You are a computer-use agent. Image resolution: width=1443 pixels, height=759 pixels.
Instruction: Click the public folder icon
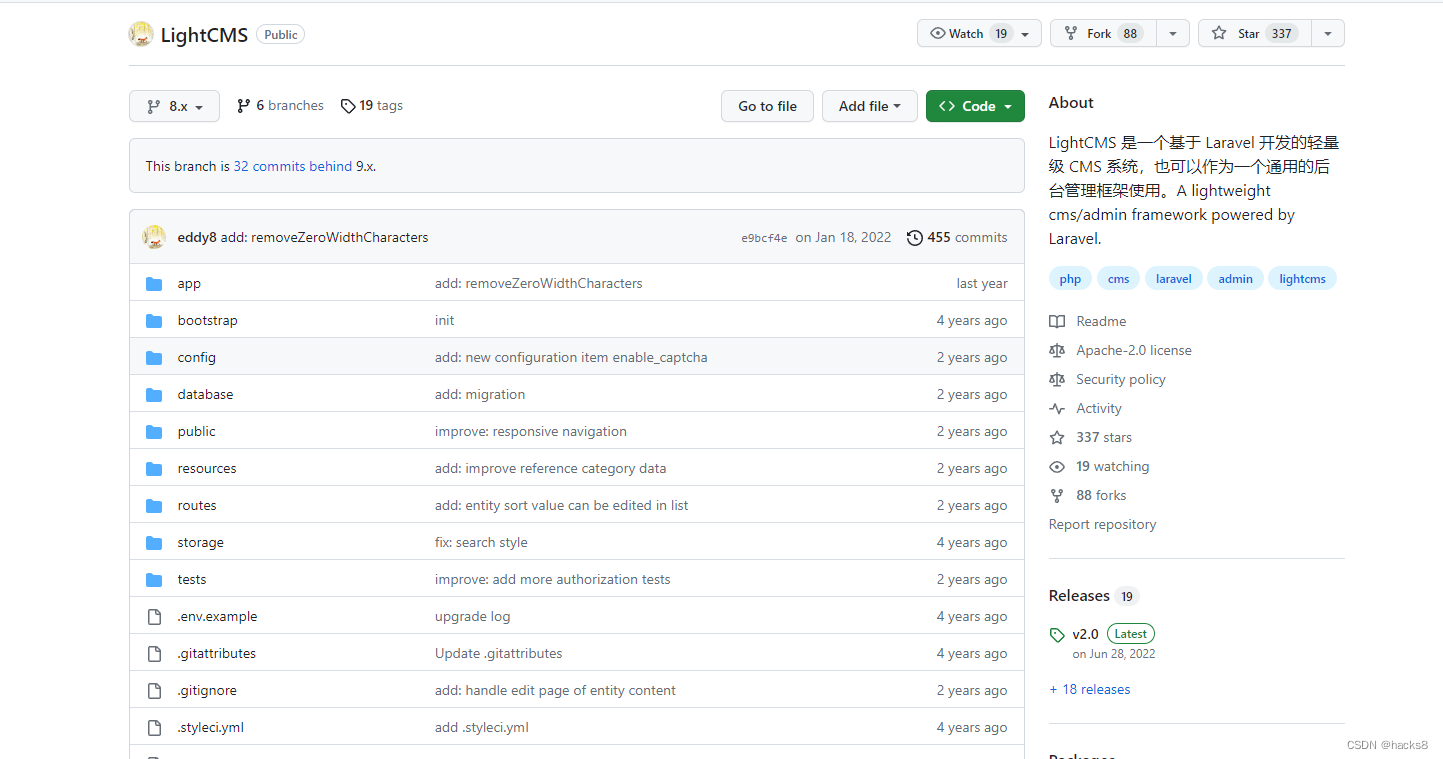tap(154, 432)
